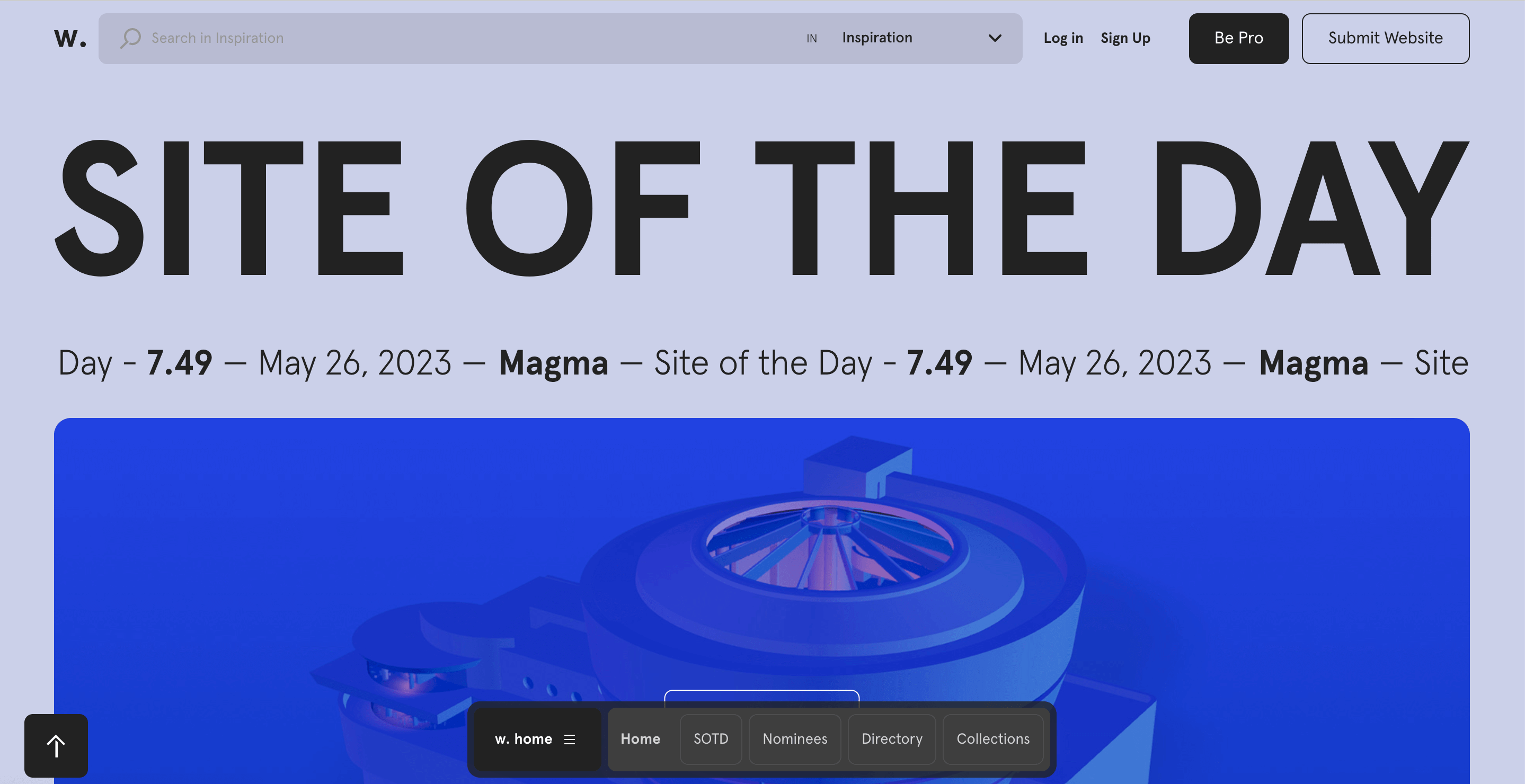Switch to the Collections tab

993,739
